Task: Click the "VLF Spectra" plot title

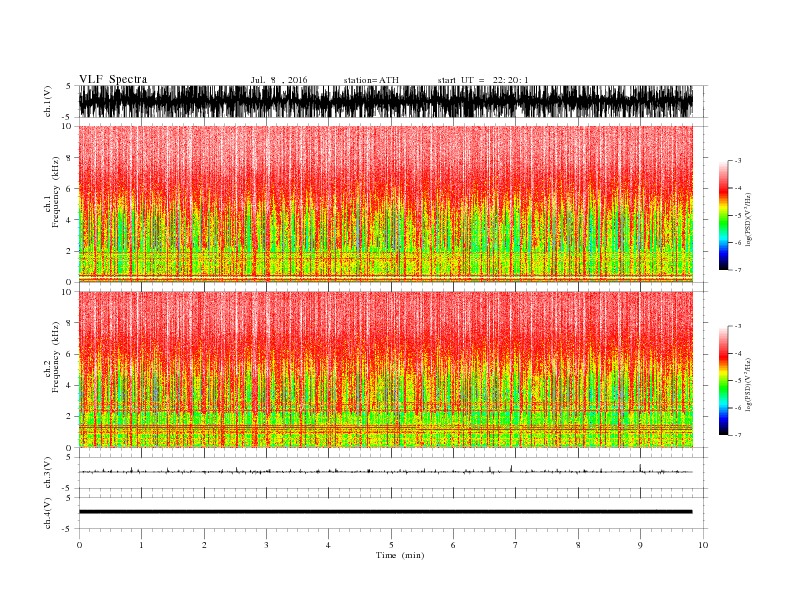Action: click(113, 79)
